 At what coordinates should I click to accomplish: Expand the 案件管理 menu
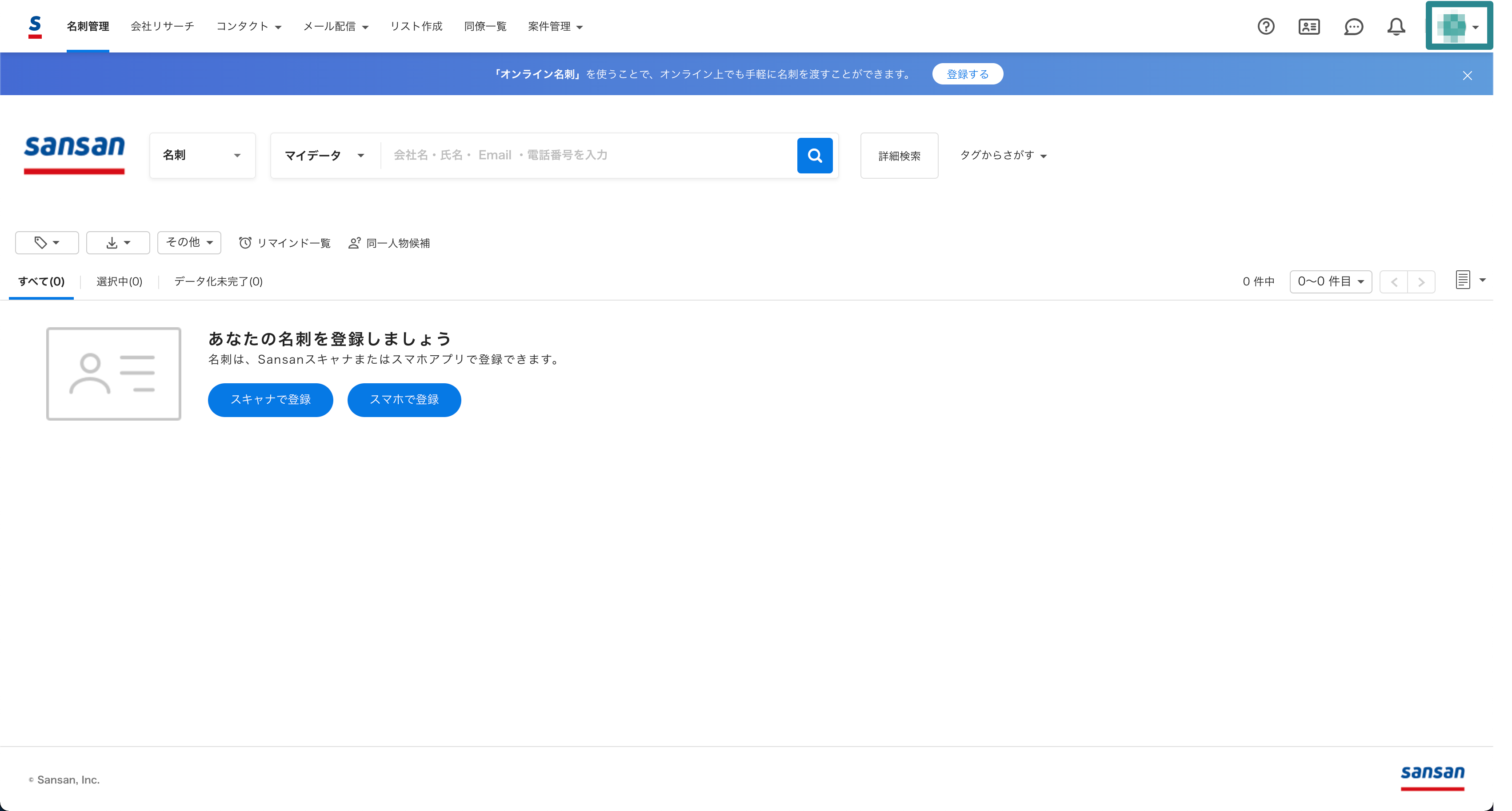555,26
